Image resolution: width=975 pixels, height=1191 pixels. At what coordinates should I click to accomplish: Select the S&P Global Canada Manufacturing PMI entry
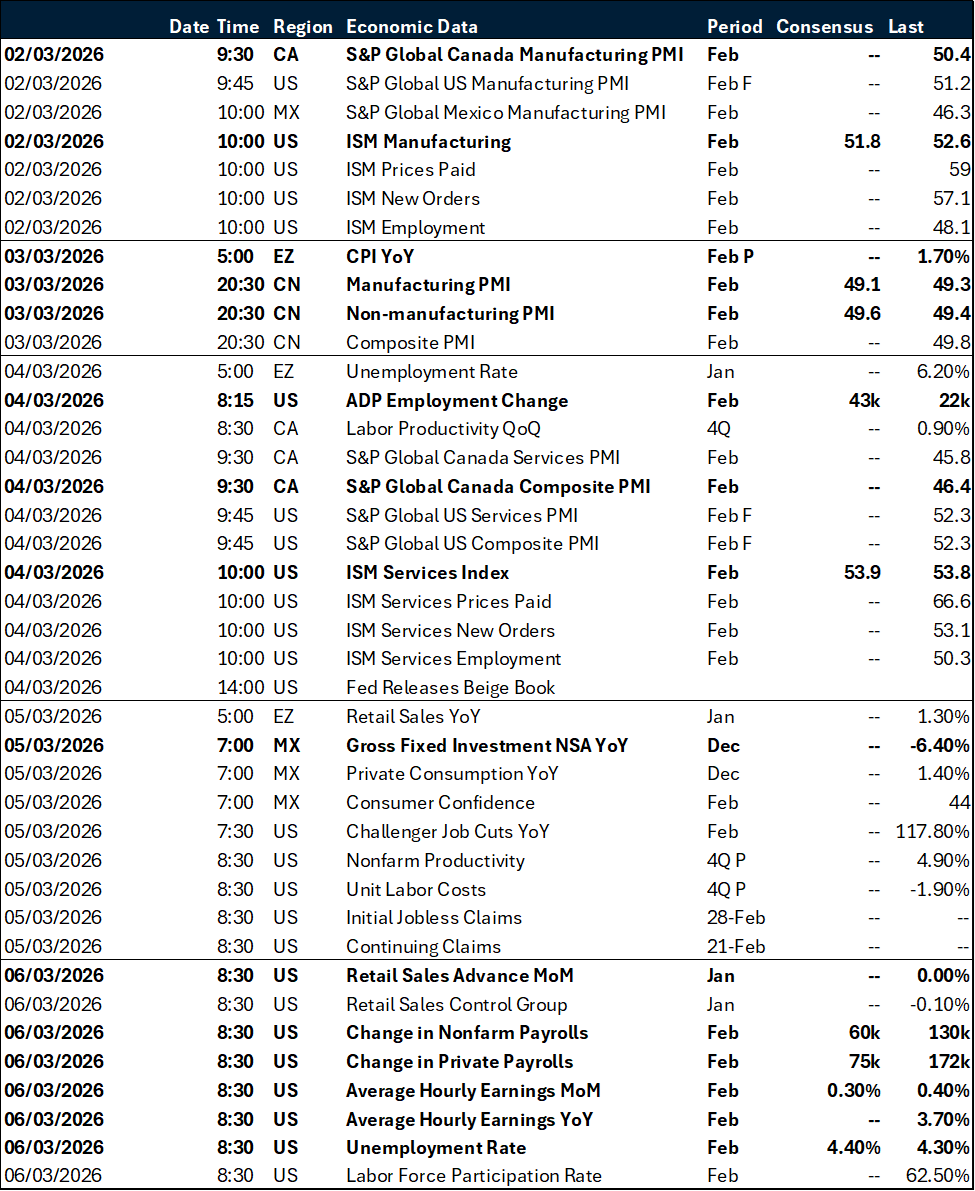tap(513, 55)
